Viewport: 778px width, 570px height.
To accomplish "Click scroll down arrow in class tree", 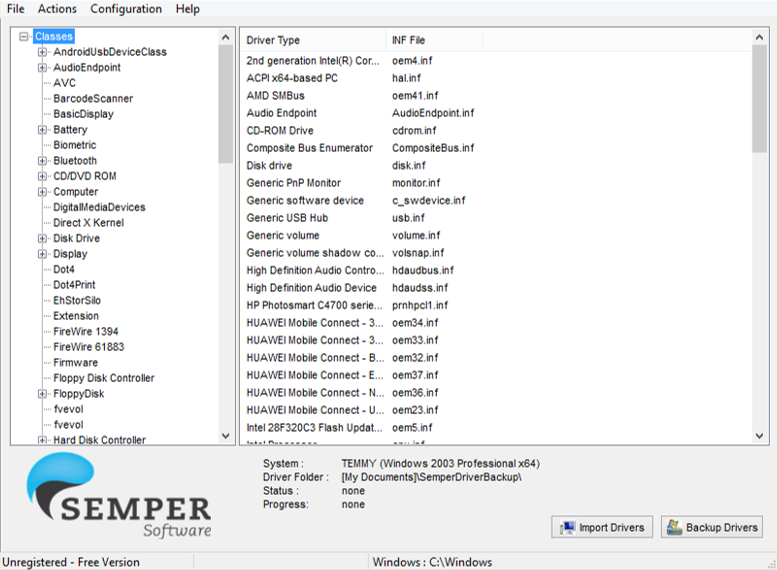I will tap(226, 436).
